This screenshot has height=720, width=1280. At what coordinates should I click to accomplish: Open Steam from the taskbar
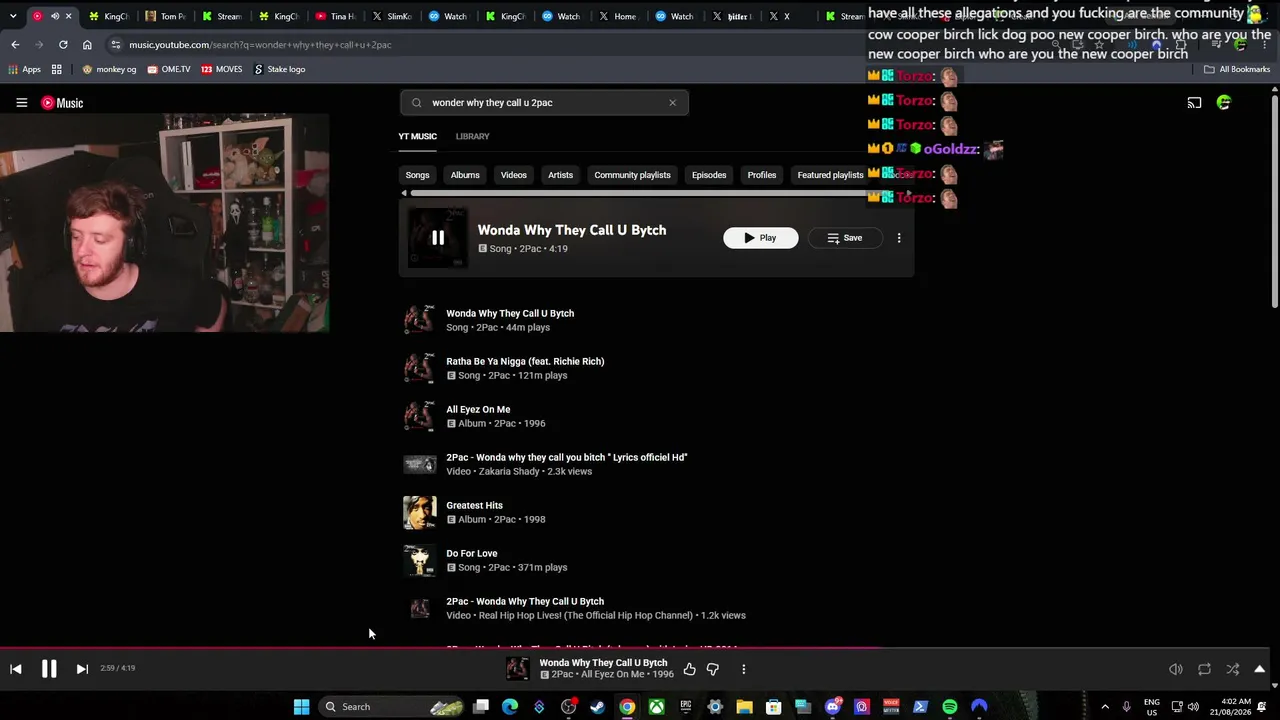(x=598, y=707)
